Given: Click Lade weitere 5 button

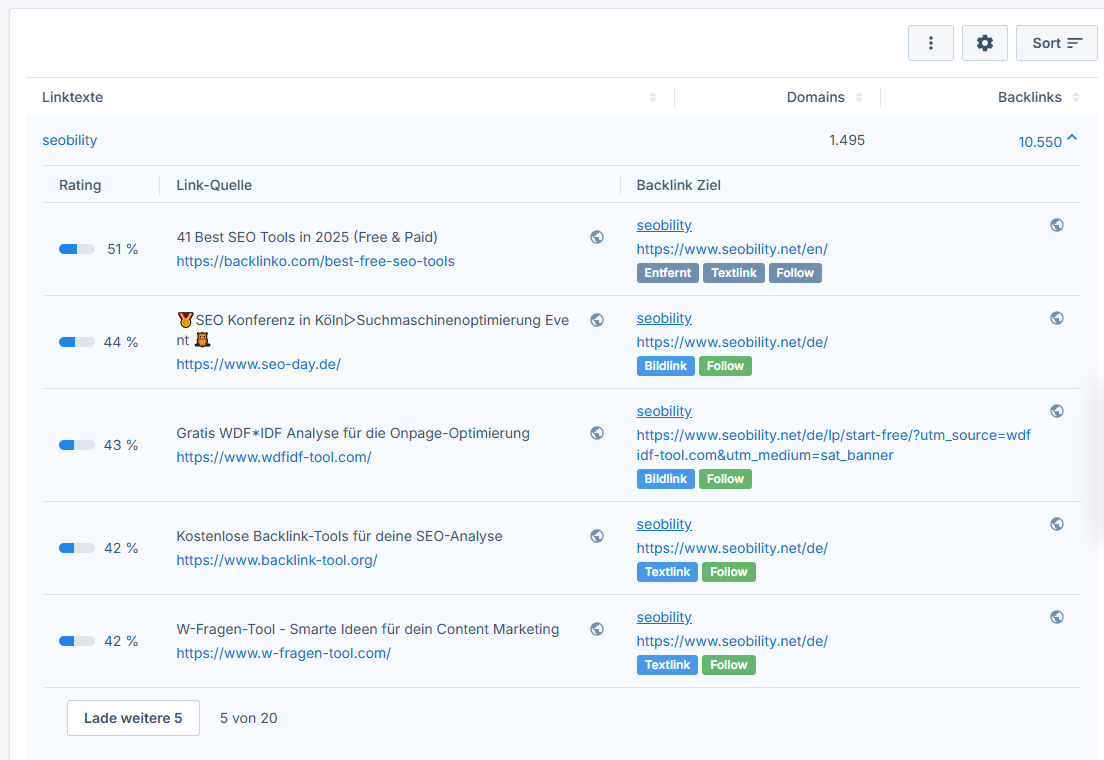Looking at the screenshot, I should click(x=133, y=718).
